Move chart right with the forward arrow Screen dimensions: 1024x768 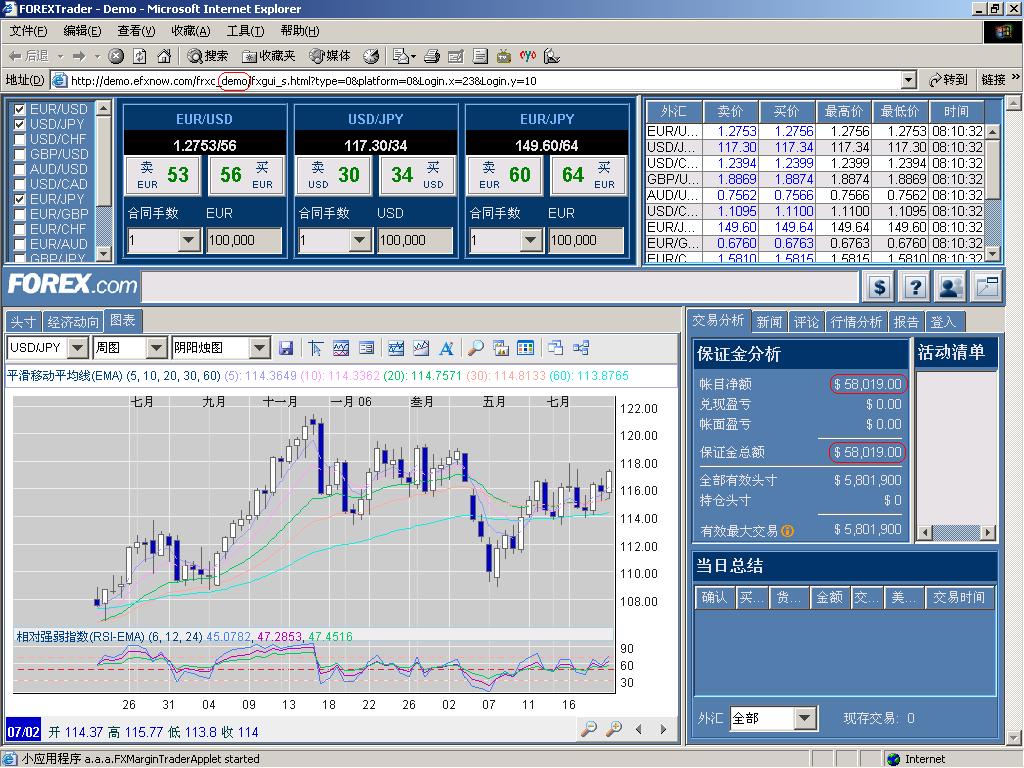coord(664,729)
